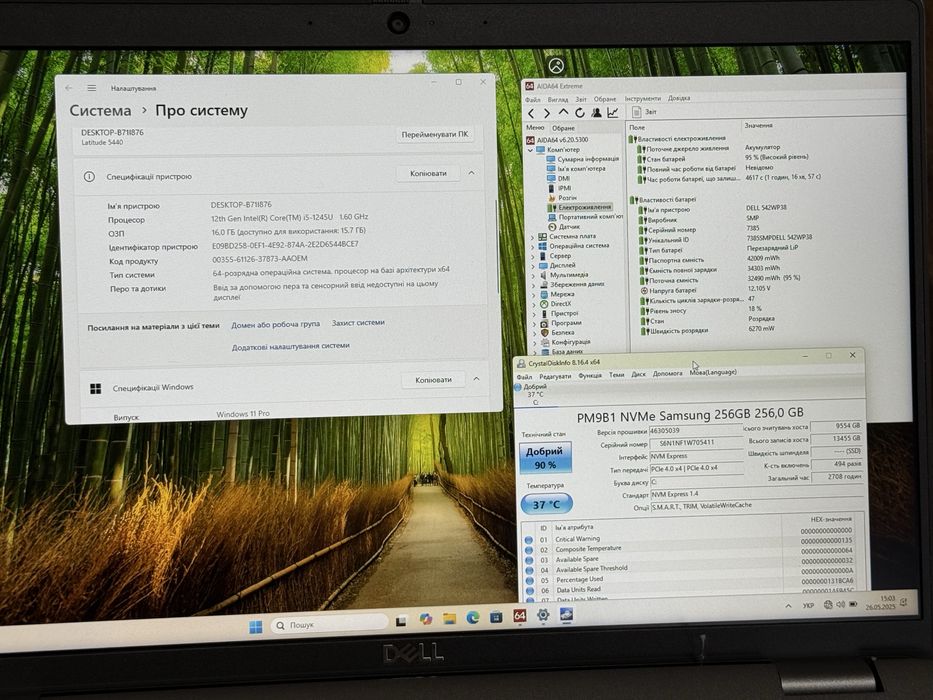Switch to Settings gear taskbar icon
933x700 pixels.
click(x=543, y=615)
